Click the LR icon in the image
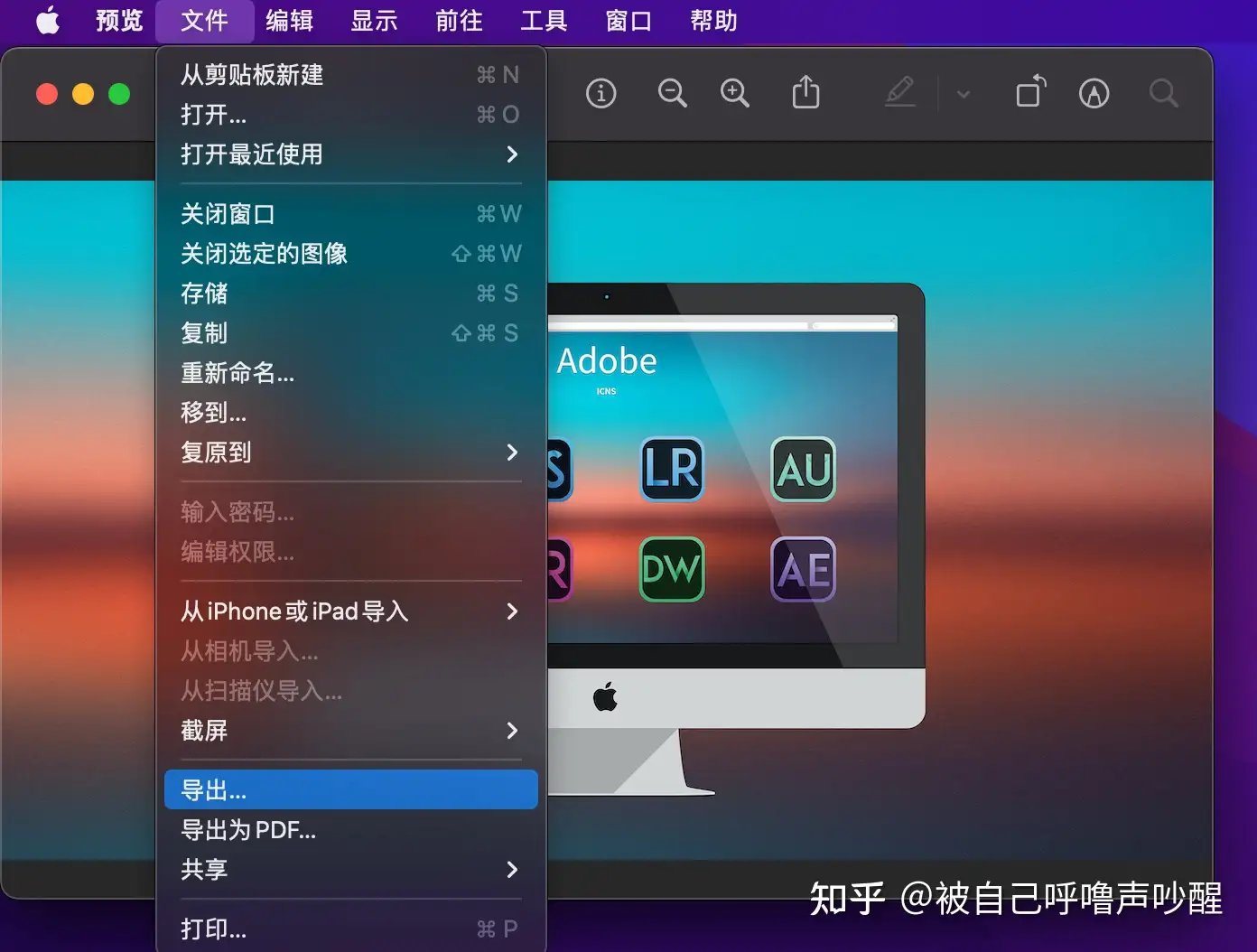The width and height of the screenshot is (1257, 952). (x=672, y=470)
